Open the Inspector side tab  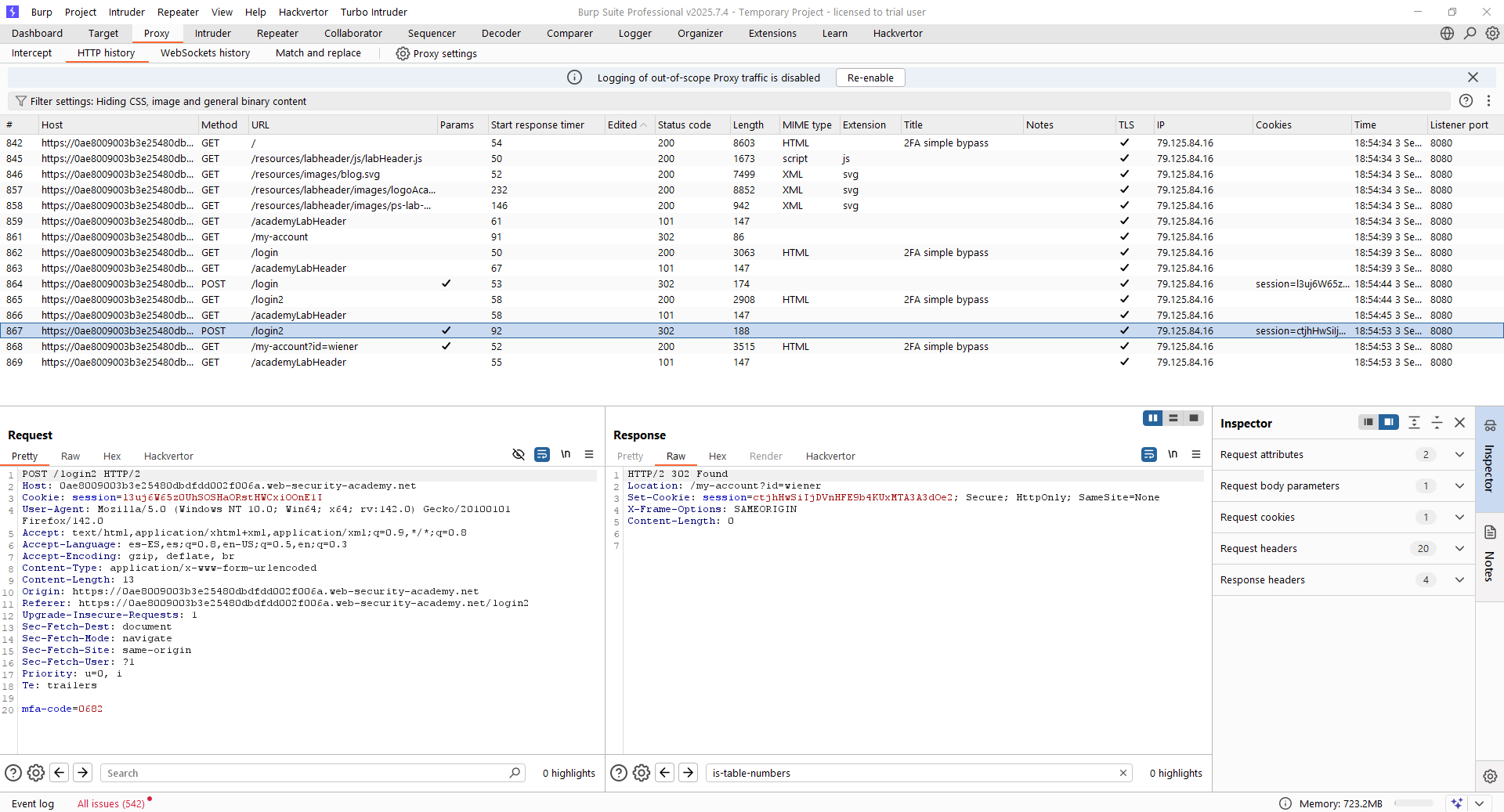1490,459
